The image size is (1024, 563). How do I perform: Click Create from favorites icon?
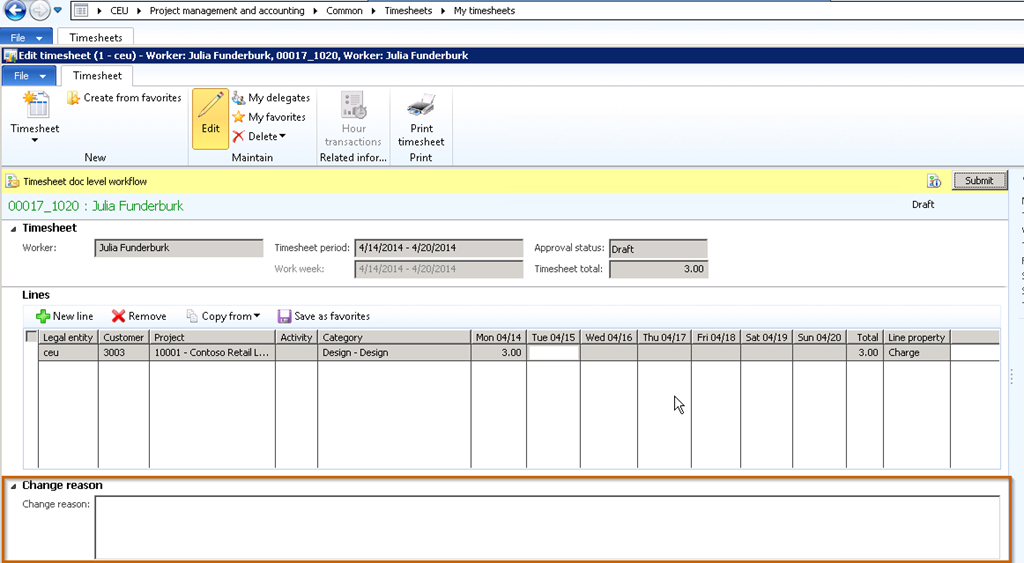[x=74, y=98]
